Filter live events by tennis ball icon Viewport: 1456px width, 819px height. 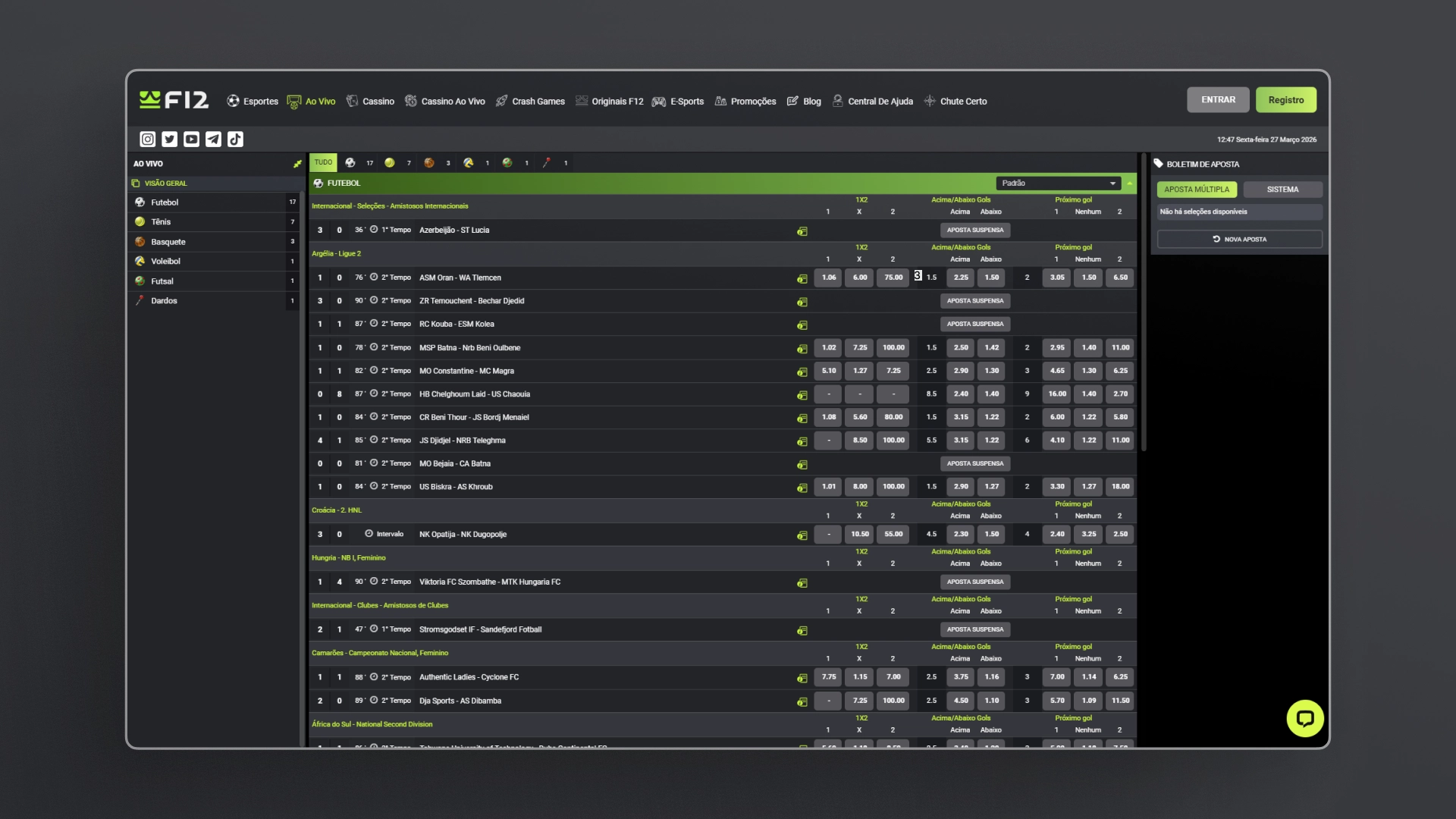390,162
